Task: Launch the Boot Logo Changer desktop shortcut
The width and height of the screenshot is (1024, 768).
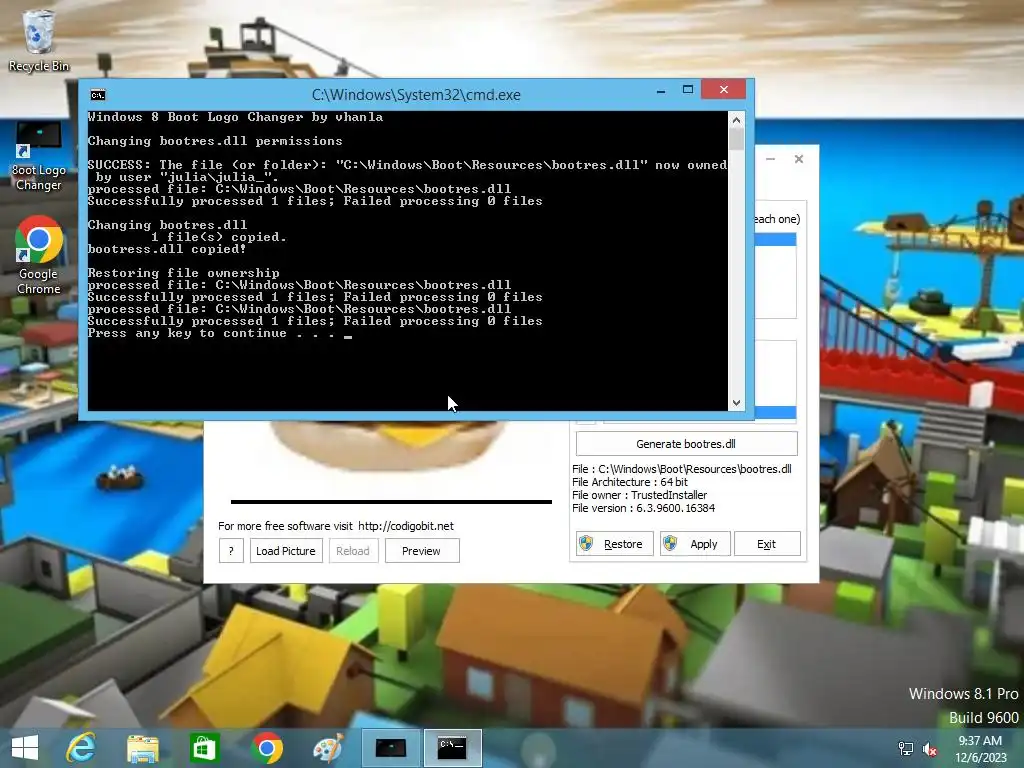Action: click(39, 157)
